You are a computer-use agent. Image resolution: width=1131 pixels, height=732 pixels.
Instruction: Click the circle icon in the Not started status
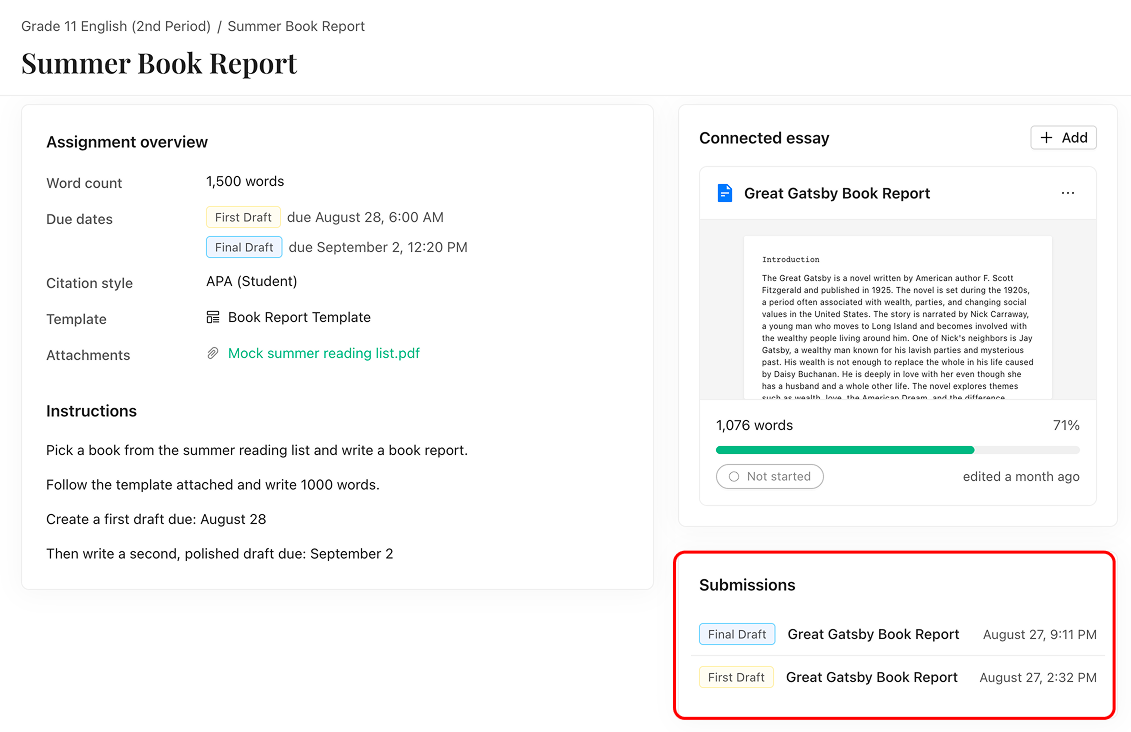[x=734, y=477]
